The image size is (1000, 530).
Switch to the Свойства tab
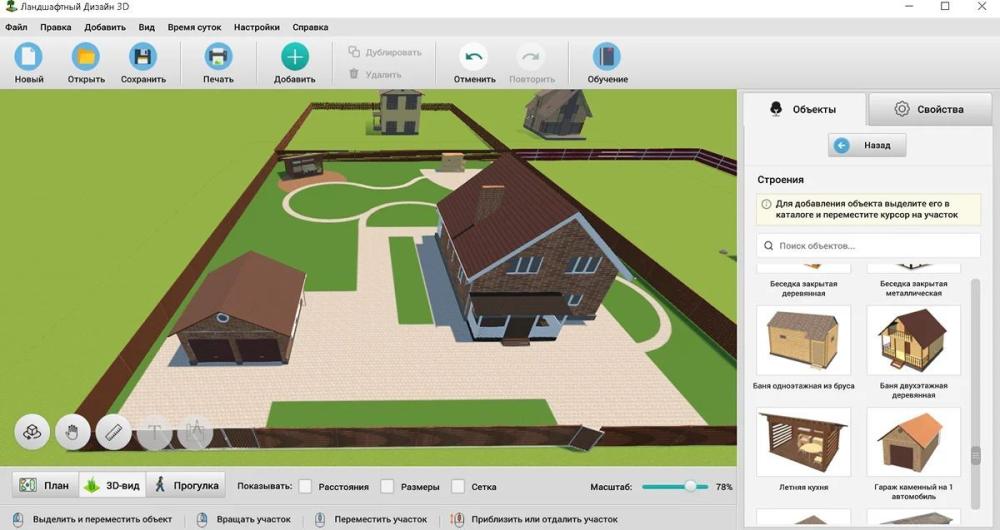coord(929,109)
